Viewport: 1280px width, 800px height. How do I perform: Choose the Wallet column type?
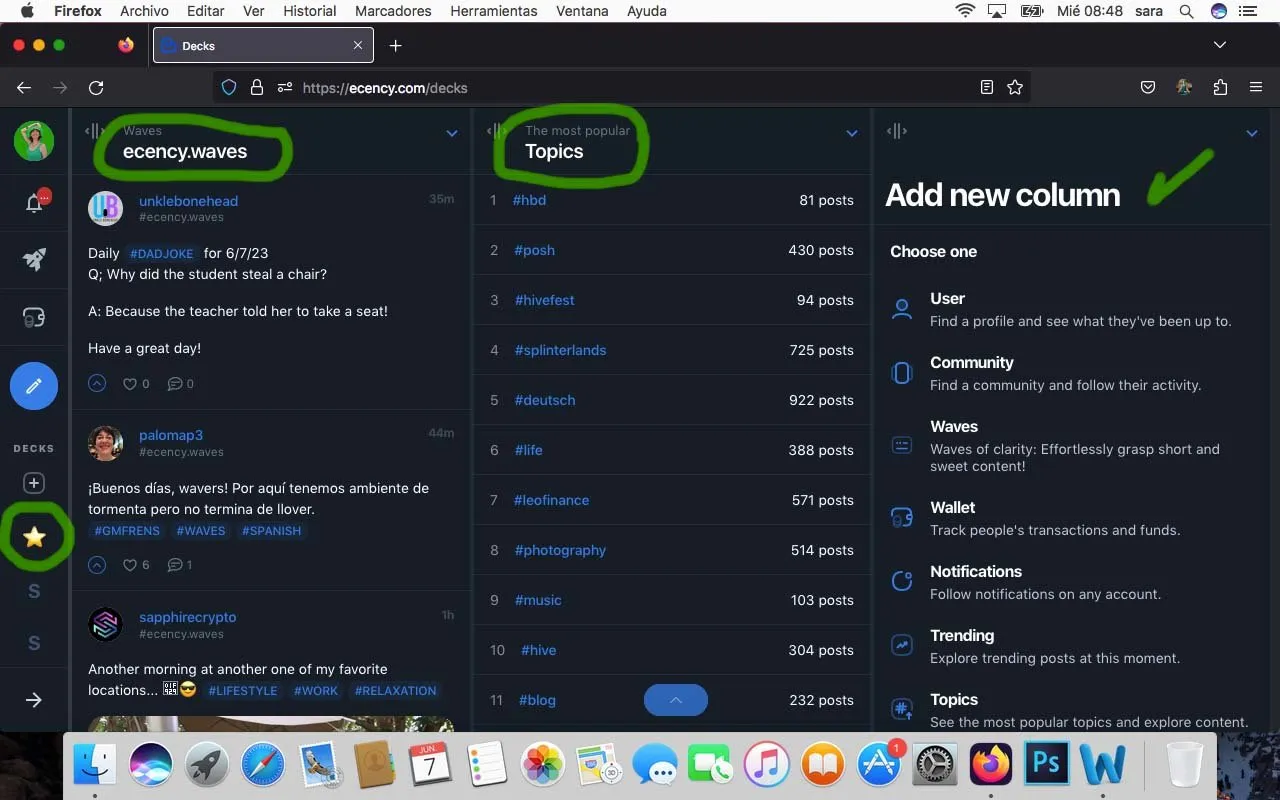1072,518
